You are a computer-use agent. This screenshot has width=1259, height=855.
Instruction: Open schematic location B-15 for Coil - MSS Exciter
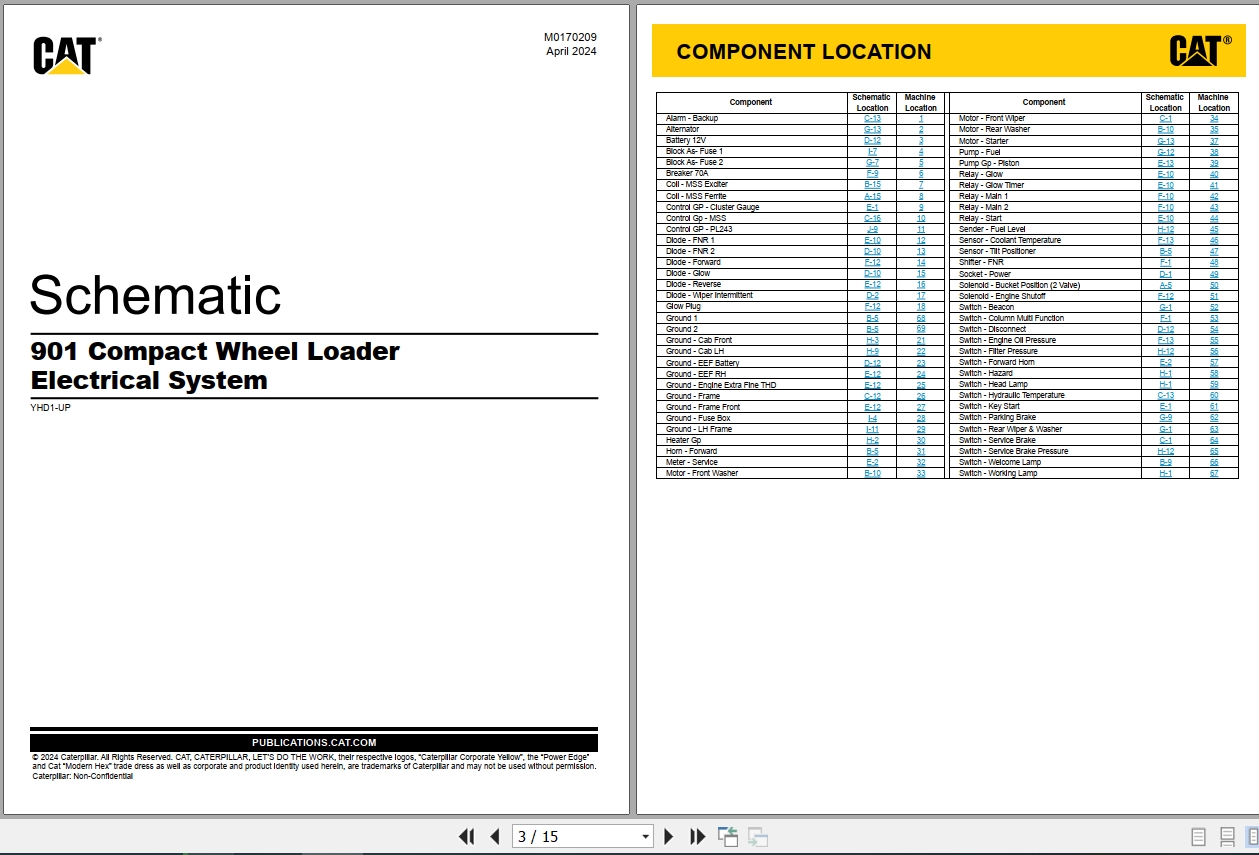coord(872,184)
